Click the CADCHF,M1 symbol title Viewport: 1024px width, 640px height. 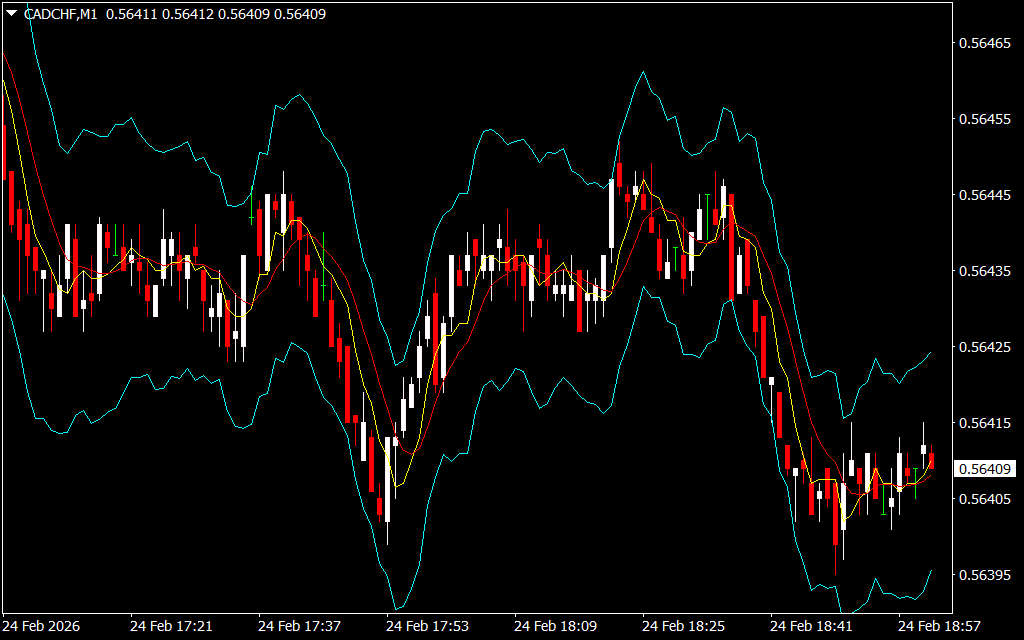pos(61,14)
